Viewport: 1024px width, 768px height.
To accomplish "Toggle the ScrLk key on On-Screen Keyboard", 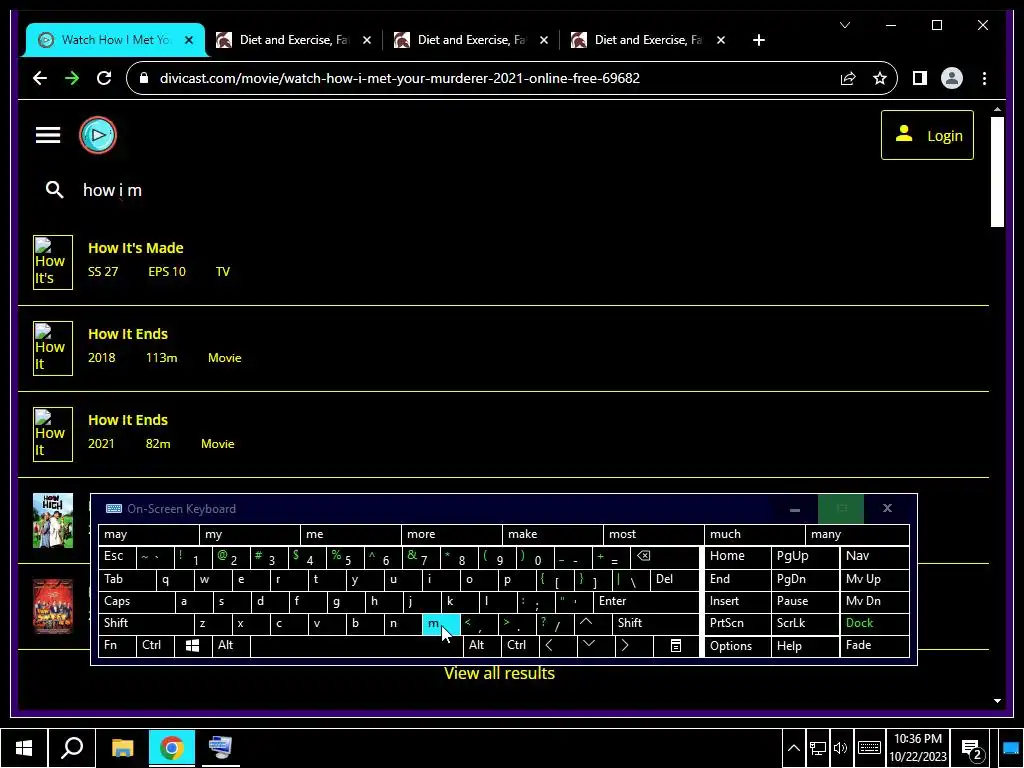I will (805, 623).
